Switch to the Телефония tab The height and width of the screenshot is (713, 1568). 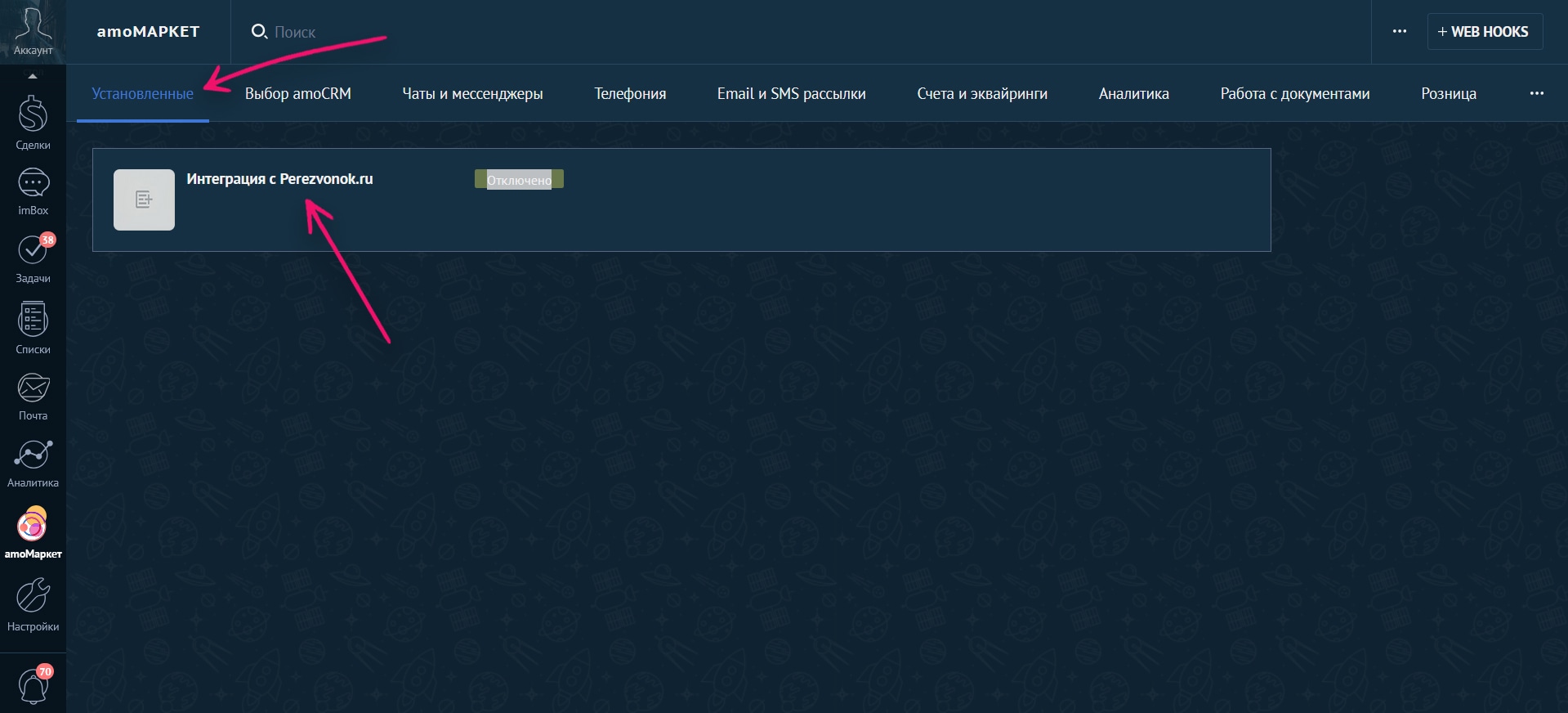tap(629, 93)
